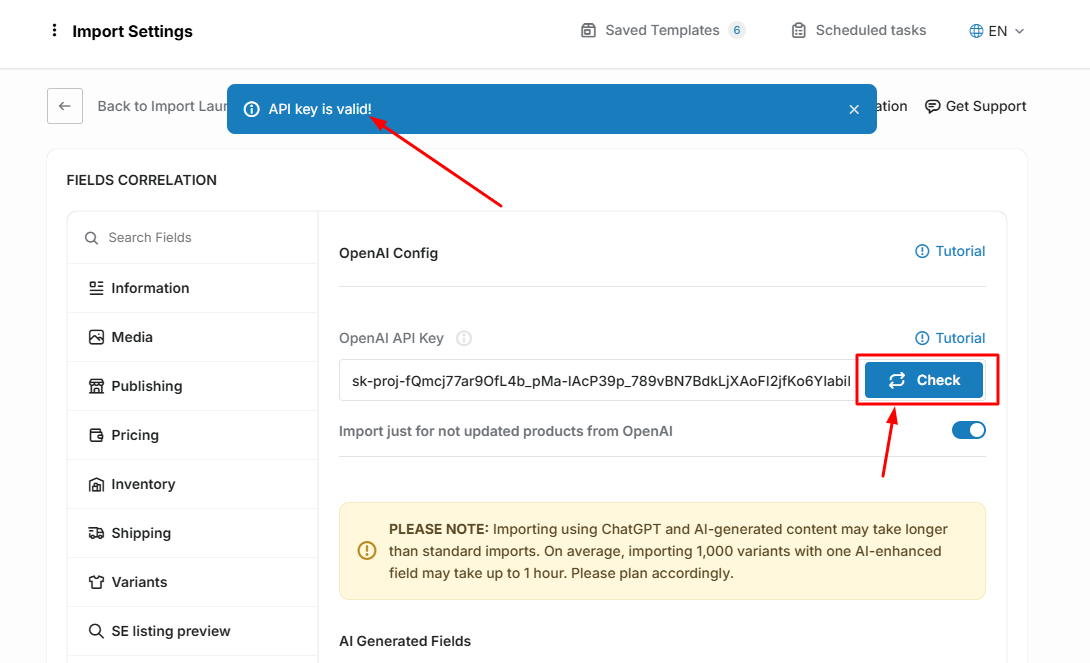Open Saved Templates
This screenshot has width=1090, height=663.
662,31
